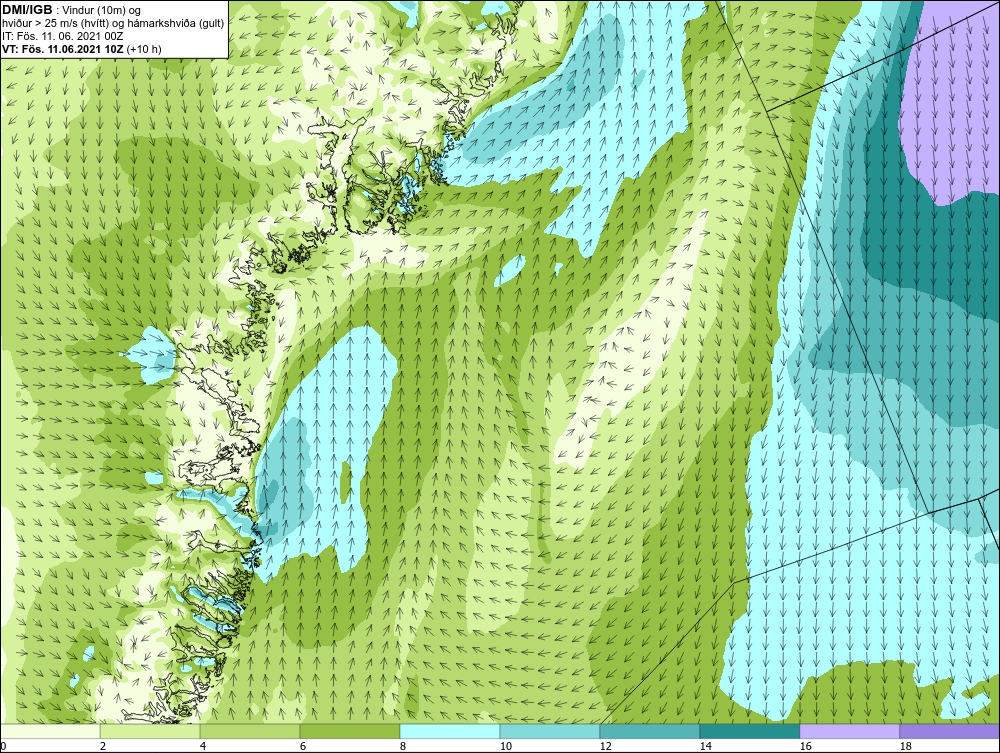Click the 8–10 m/s light cyan legend swatch
The image size is (1000, 753).
click(450, 731)
